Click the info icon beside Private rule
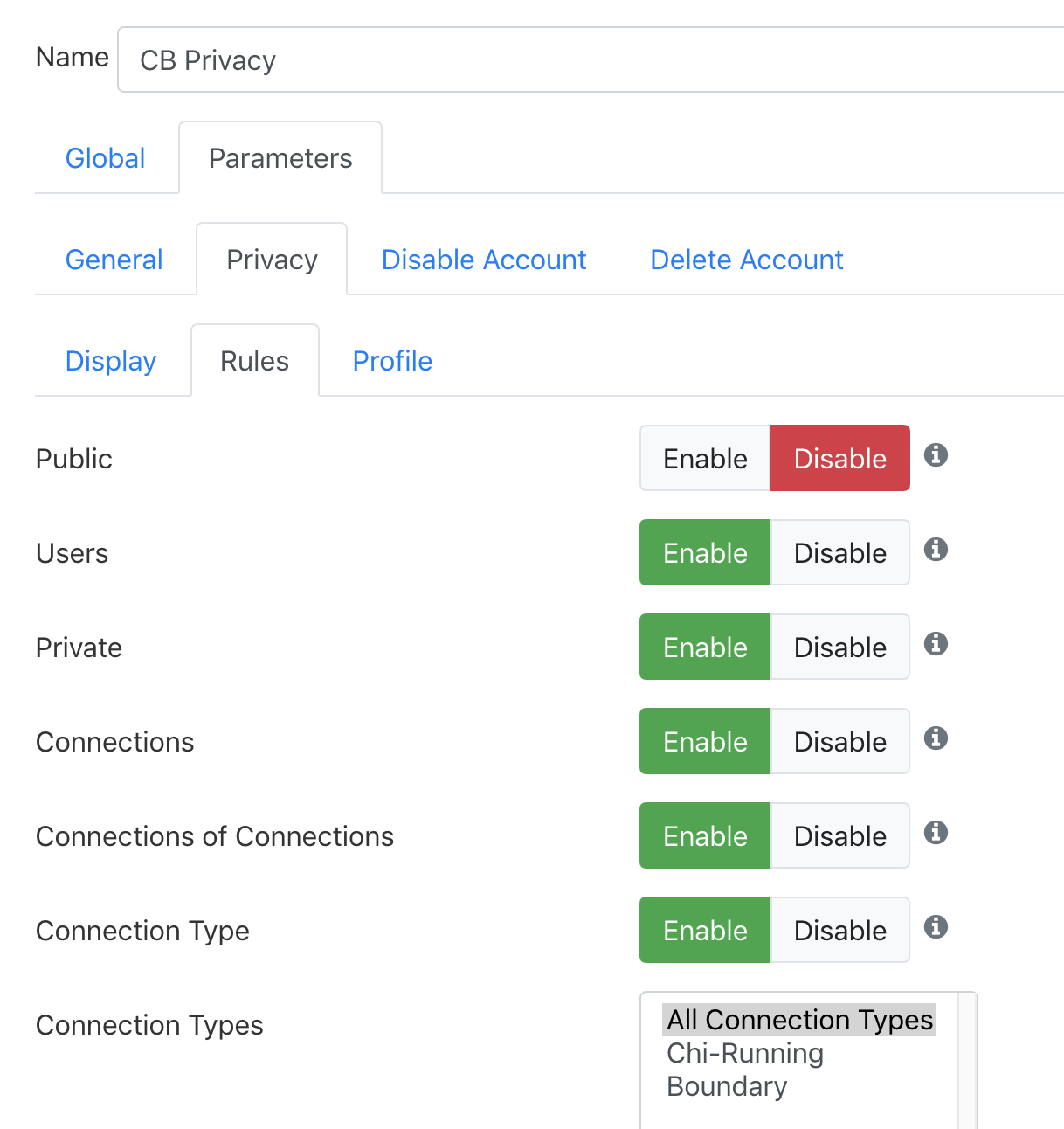This screenshot has width=1064, height=1129. point(936,644)
